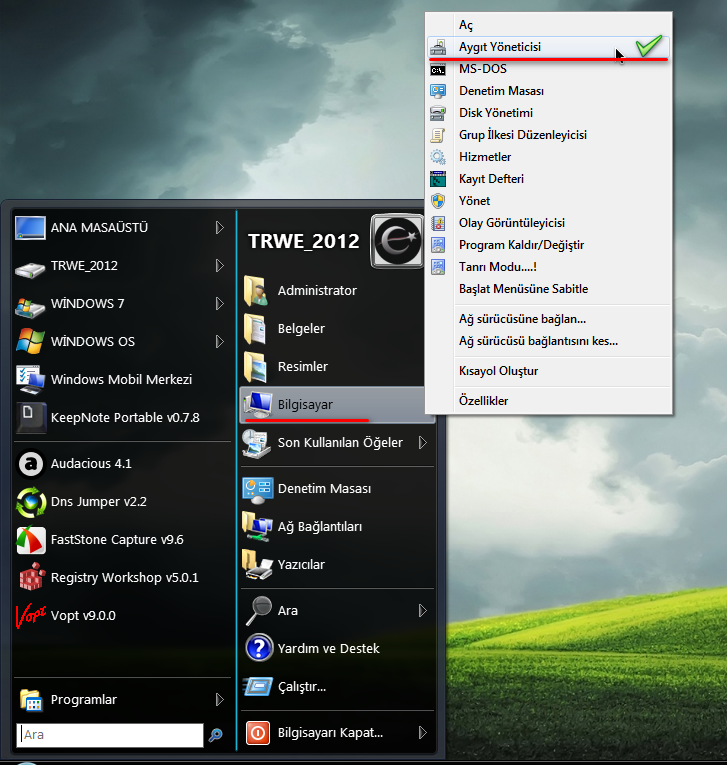Click the Disk Yönetimi drive icon
Screen dimensions: 727x765
point(438,113)
